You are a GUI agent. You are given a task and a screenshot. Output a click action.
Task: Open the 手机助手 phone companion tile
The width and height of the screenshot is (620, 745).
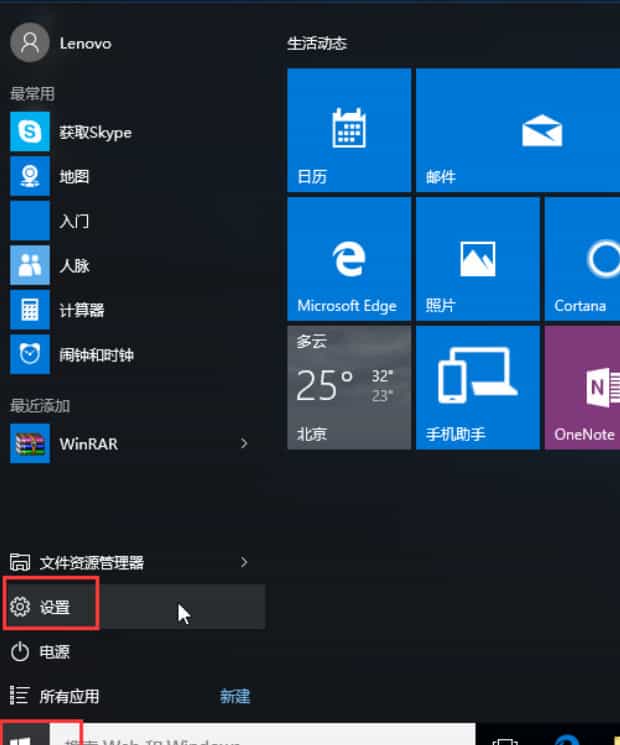477,388
